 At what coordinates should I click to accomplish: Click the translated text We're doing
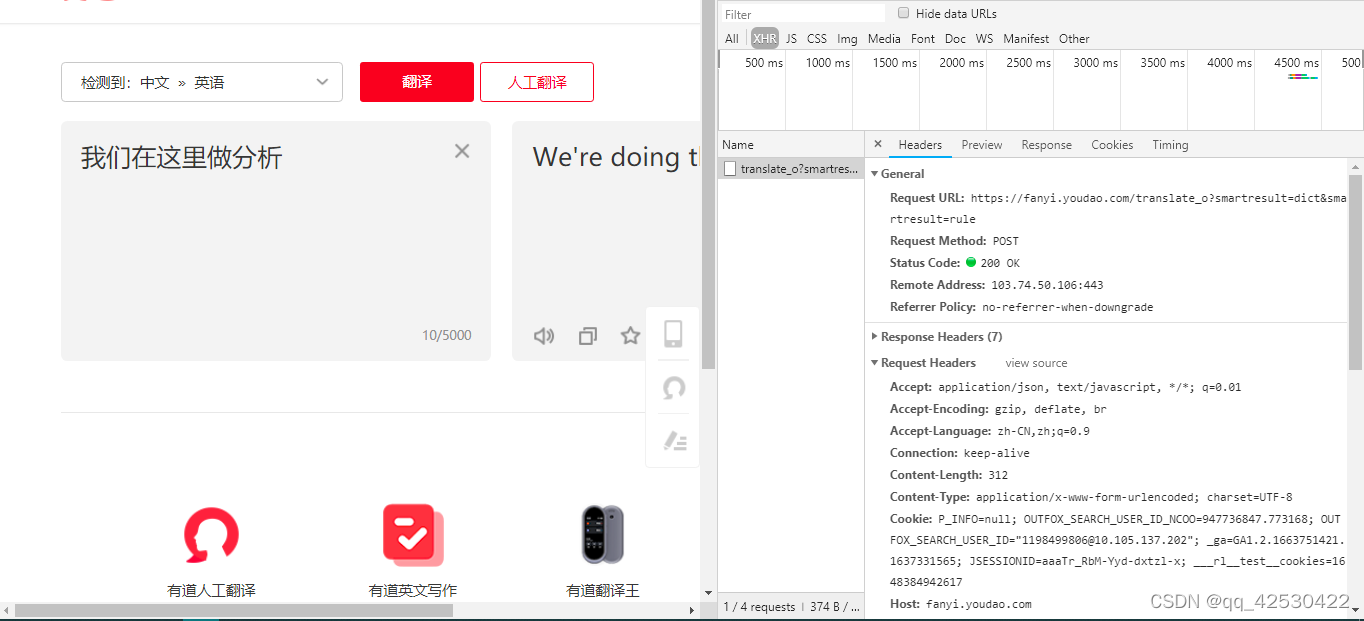pyautogui.click(x=615, y=157)
